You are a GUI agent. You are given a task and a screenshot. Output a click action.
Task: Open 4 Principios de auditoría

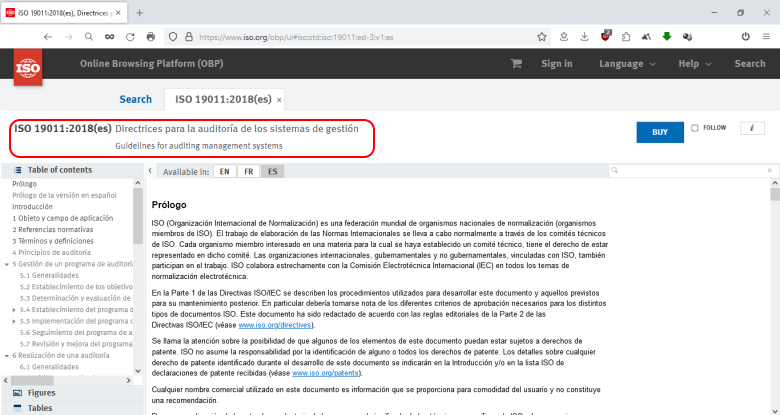click(52, 252)
